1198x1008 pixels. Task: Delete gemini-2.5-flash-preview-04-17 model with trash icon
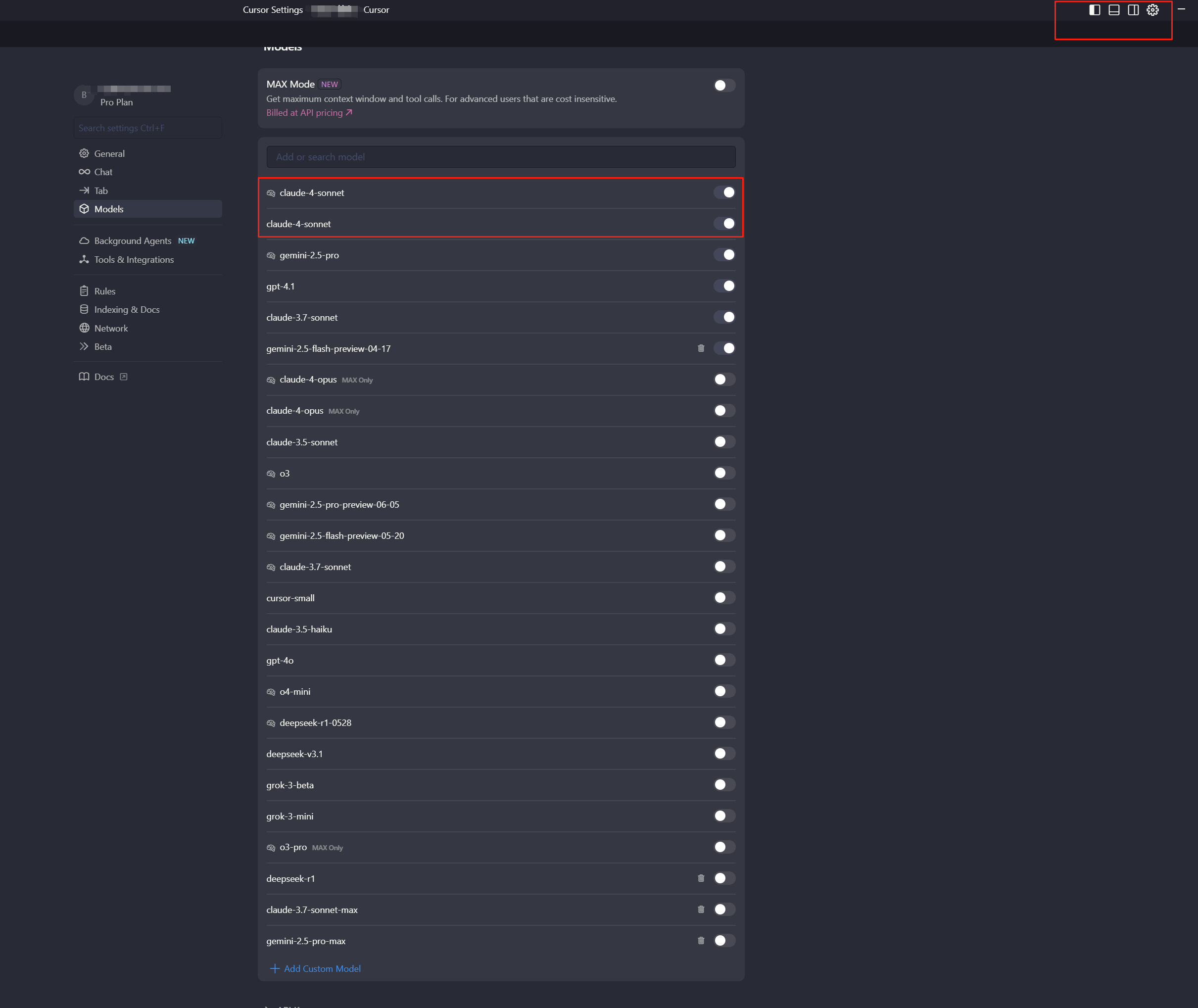point(700,348)
